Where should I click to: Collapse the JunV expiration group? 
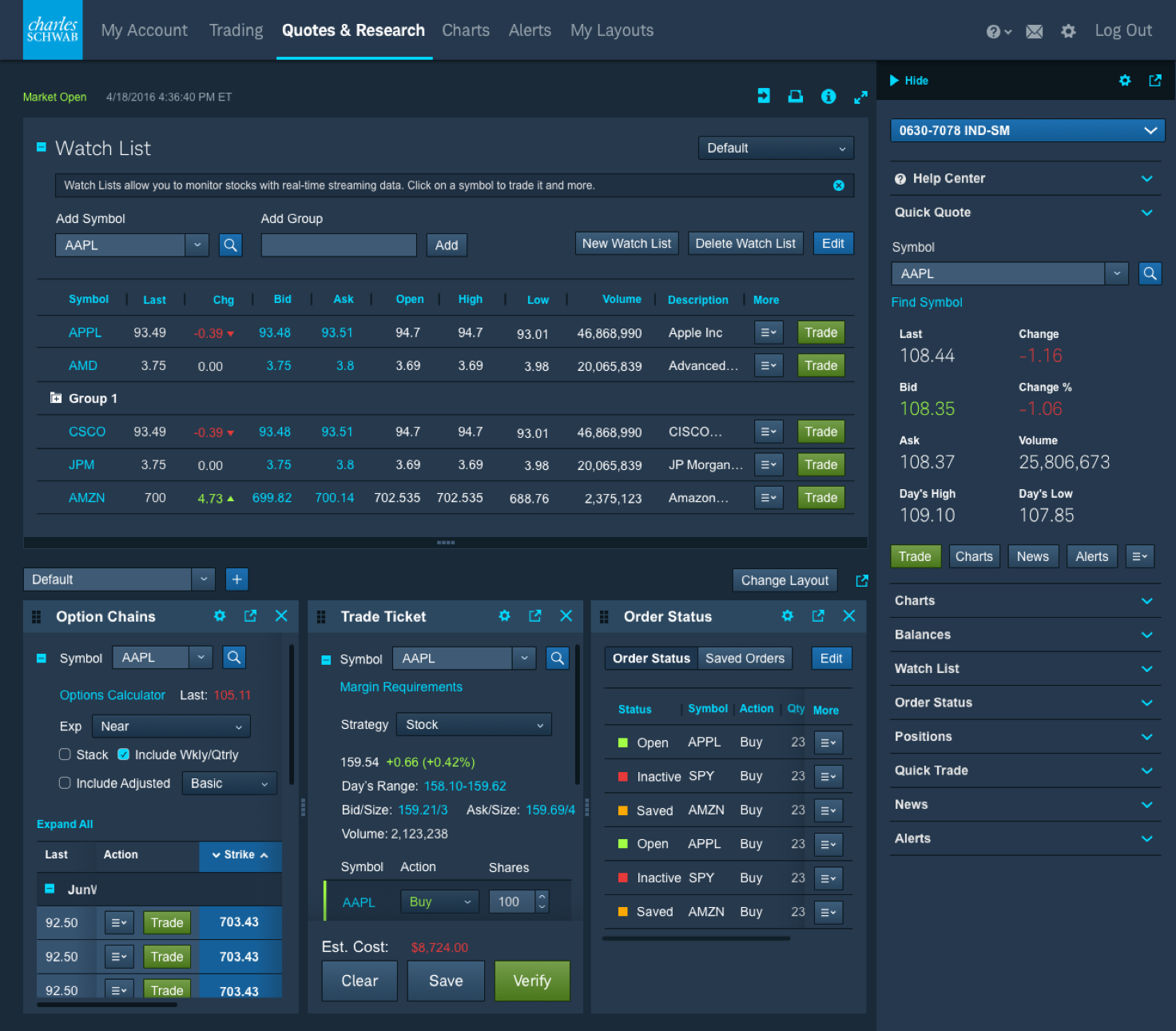coord(50,889)
